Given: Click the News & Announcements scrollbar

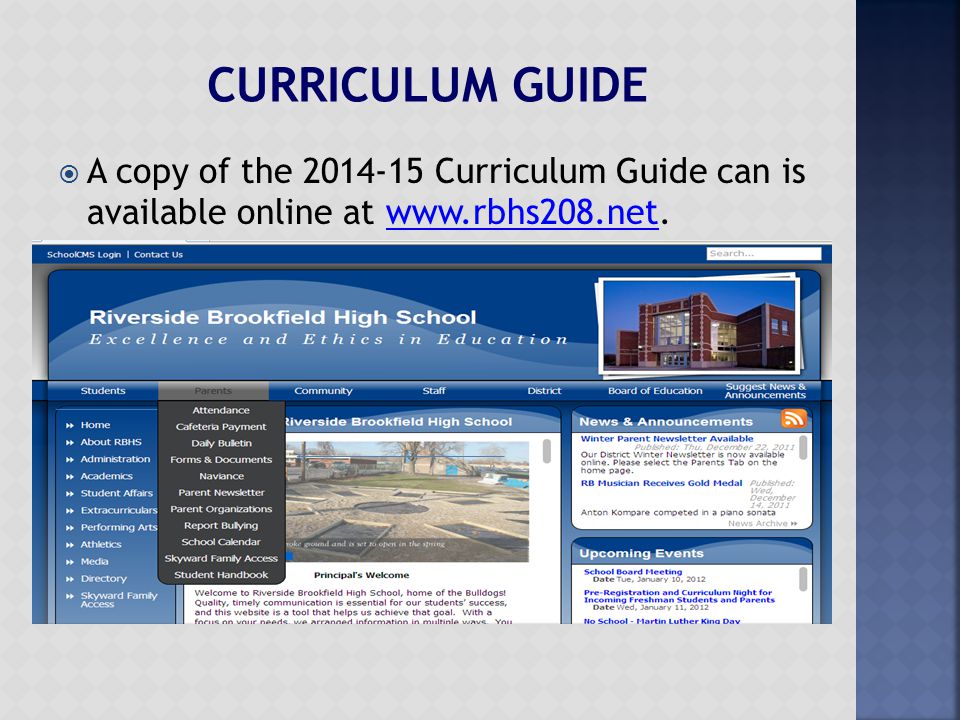Looking at the screenshot, I should coord(803,448).
